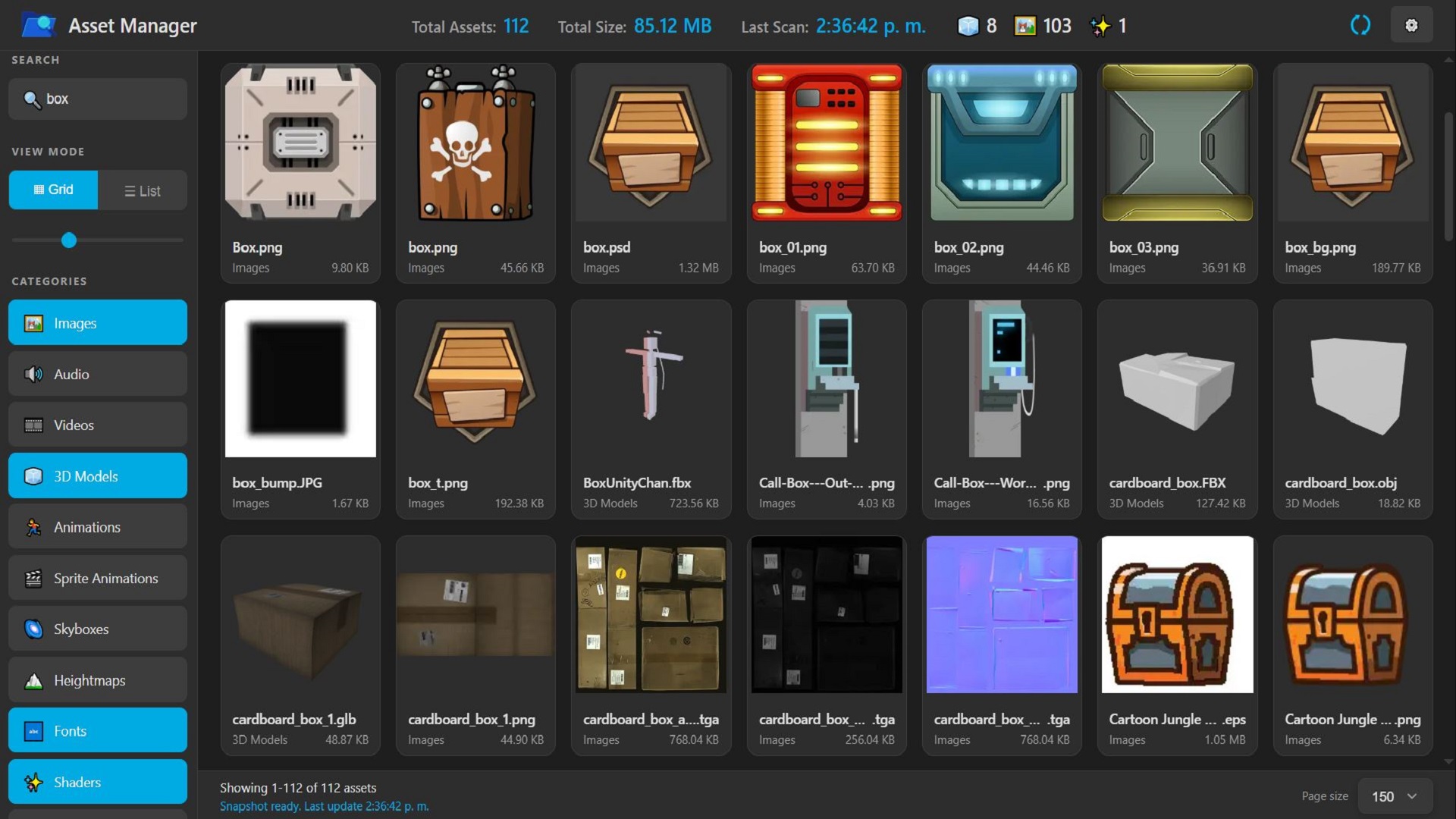
Task: Click the images count icon in header
Action: [1025, 26]
